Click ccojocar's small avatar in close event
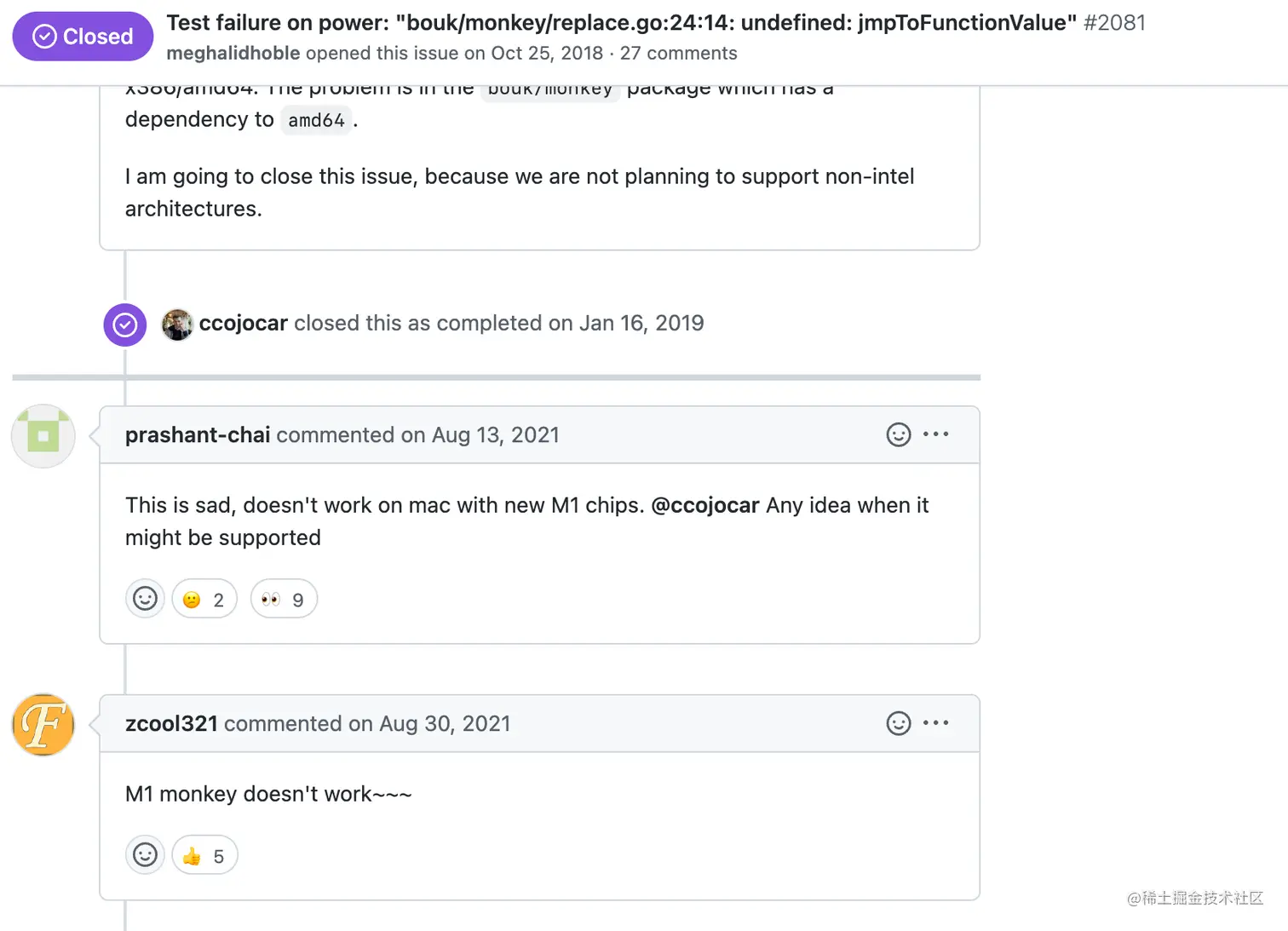 177,325
